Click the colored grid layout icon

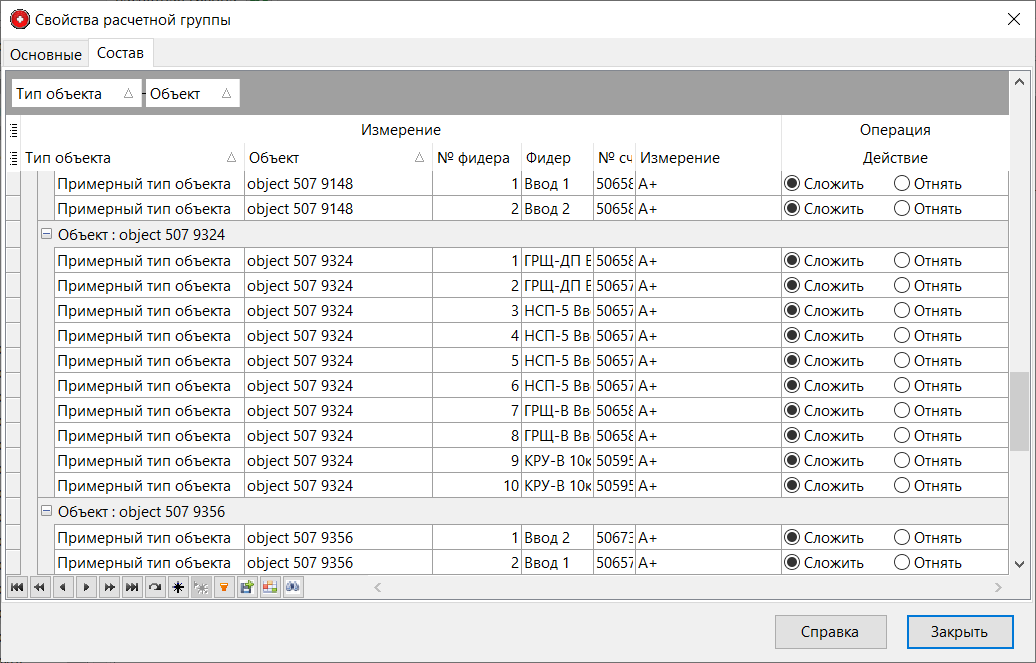tap(270, 588)
